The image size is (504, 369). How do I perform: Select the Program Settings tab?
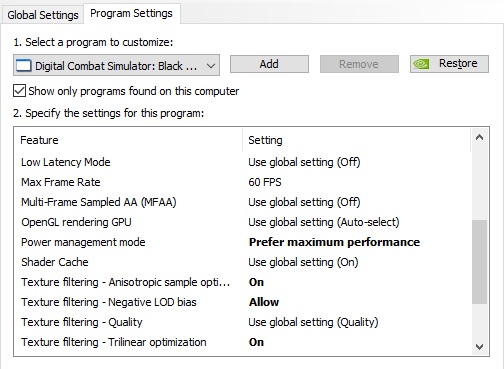pyautogui.click(x=131, y=13)
